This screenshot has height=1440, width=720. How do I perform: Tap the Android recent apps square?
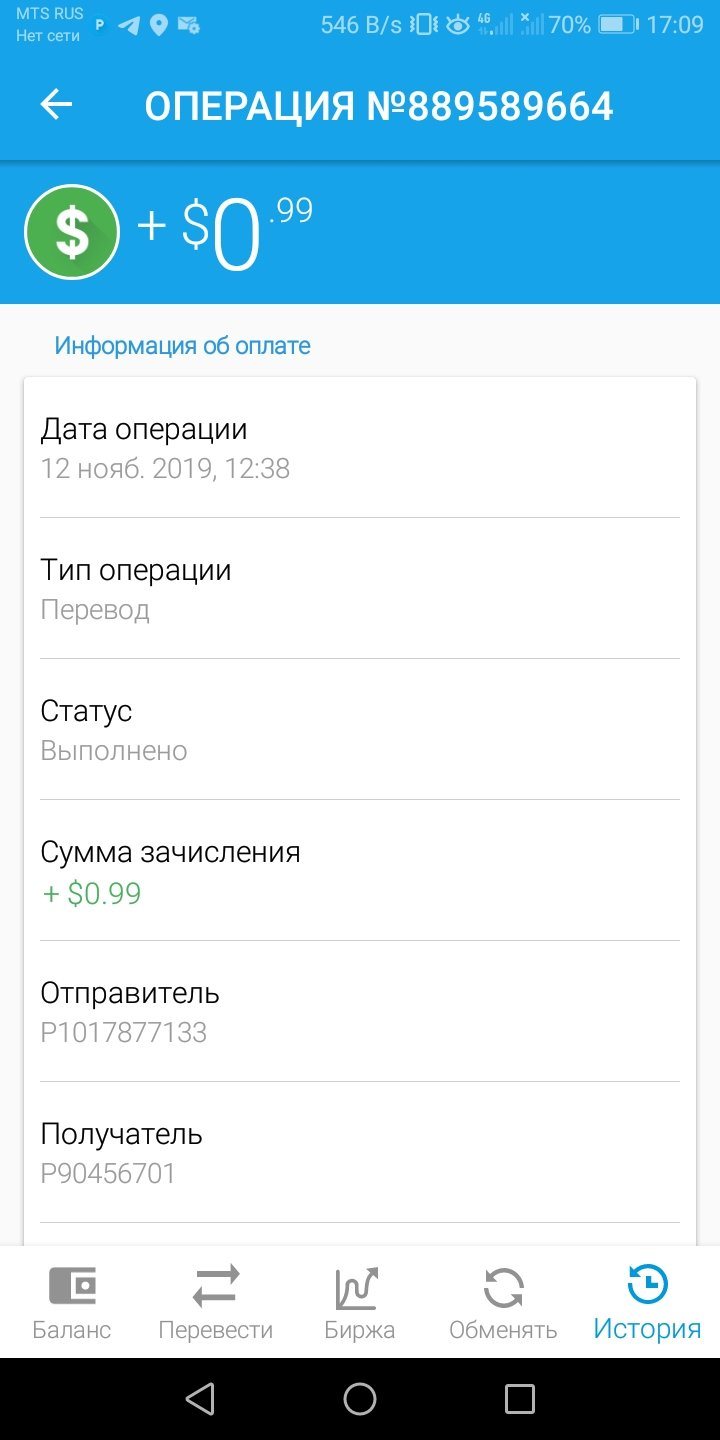(520, 1399)
